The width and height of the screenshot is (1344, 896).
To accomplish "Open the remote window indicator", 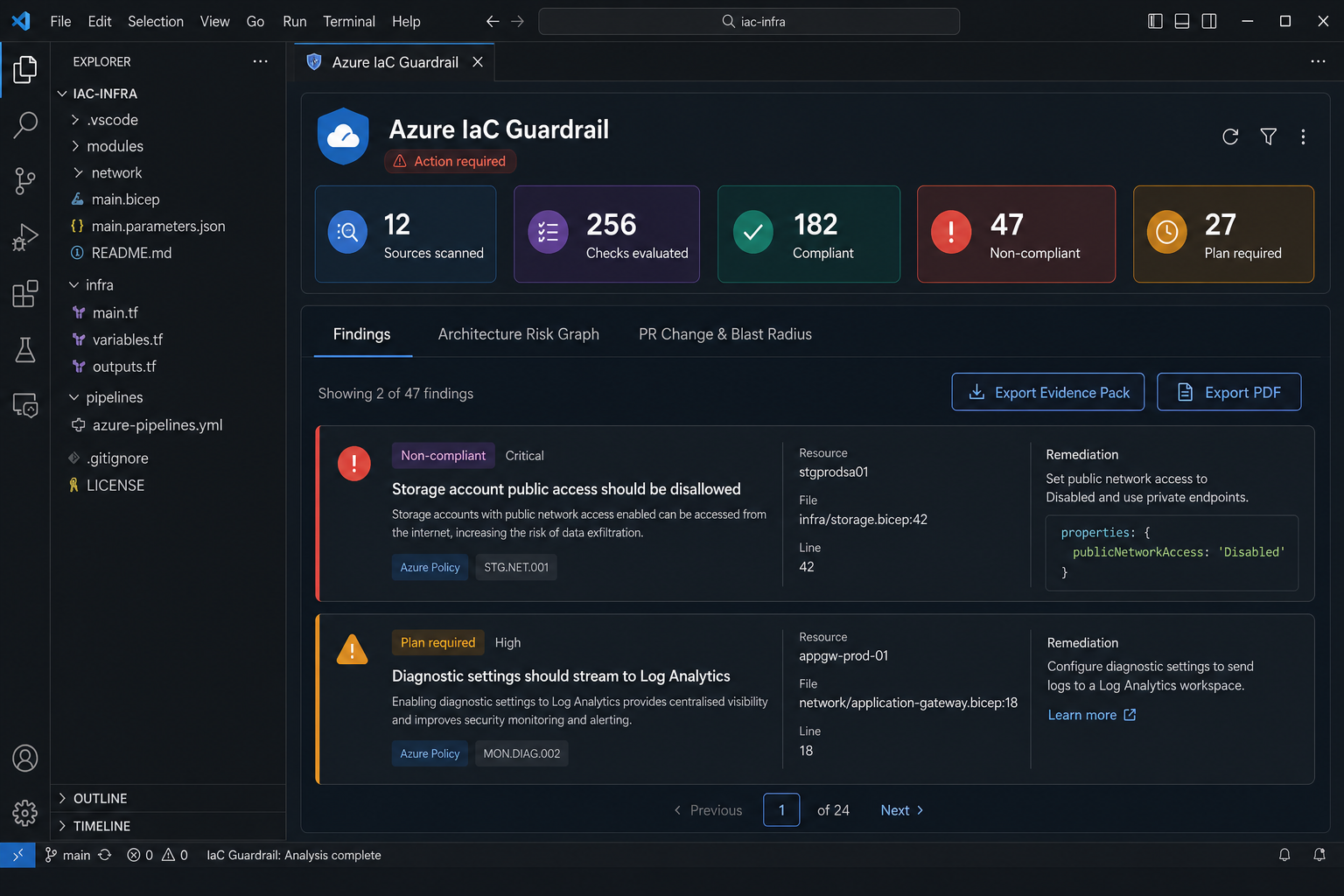I will [x=17, y=855].
